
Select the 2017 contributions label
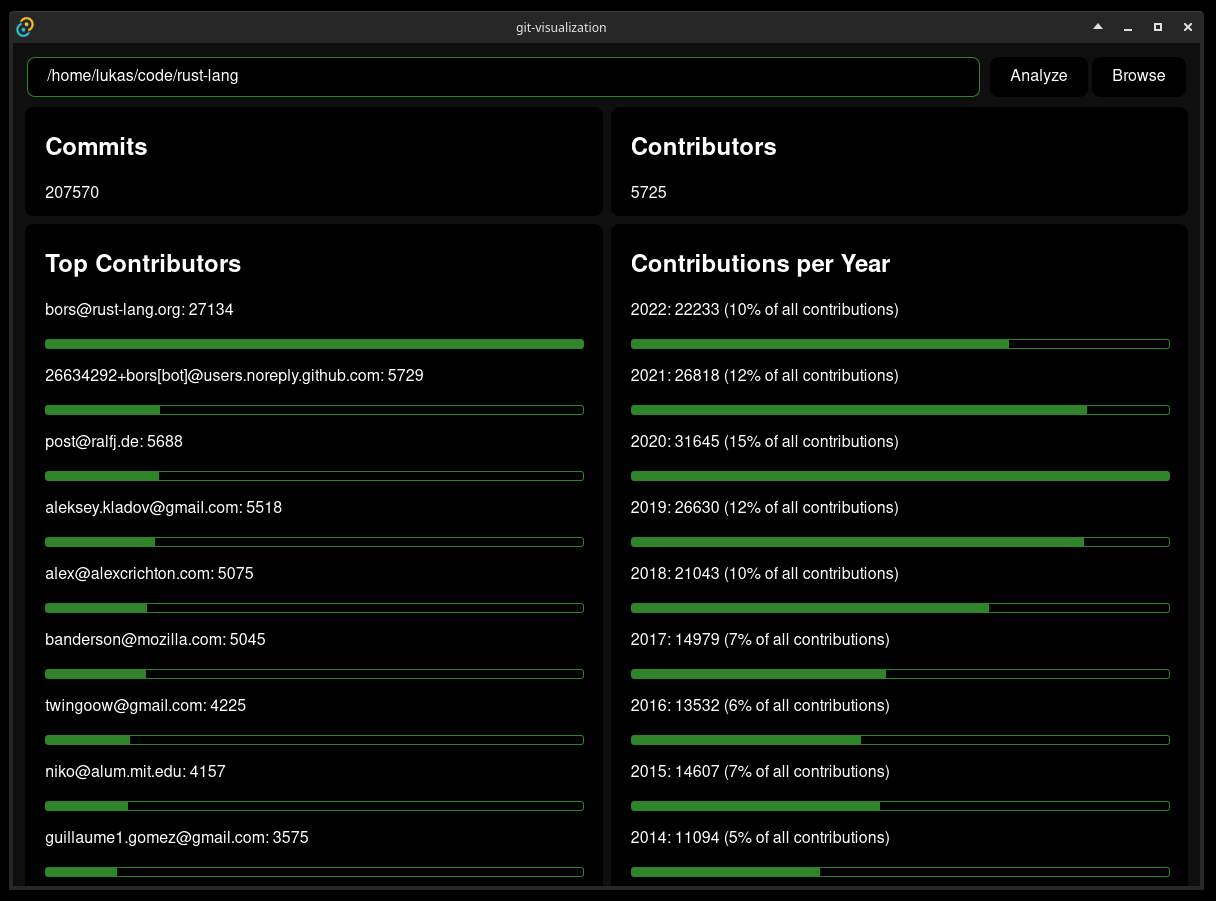pyautogui.click(x=759, y=639)
